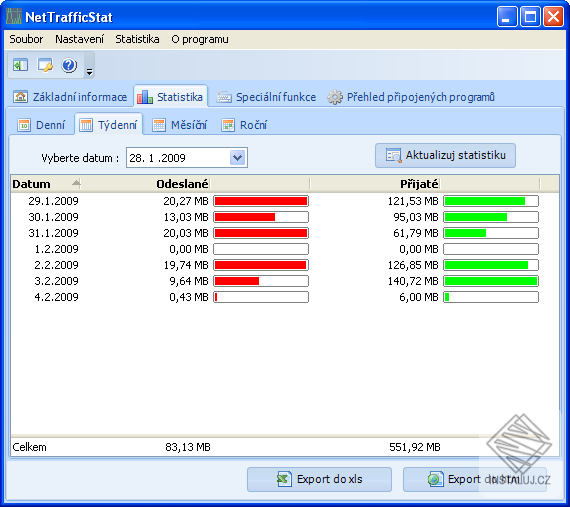The width and height of the screenshot is (570, 507).
Task: Open the Statistika menu
Action: (x=137, y=39)
